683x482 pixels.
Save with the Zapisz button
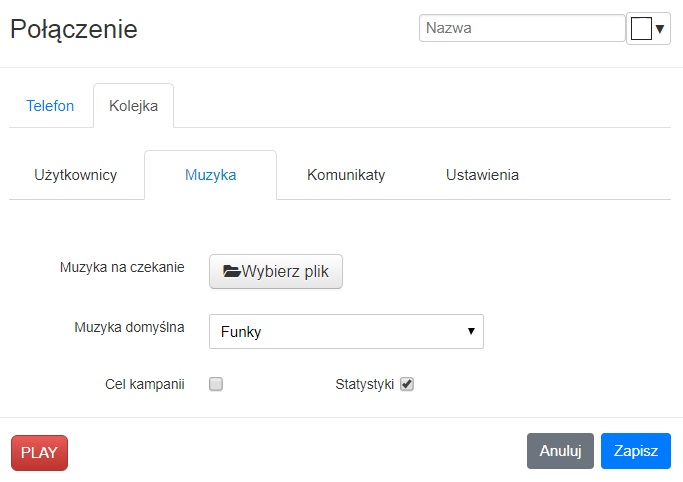coord(636,451)
